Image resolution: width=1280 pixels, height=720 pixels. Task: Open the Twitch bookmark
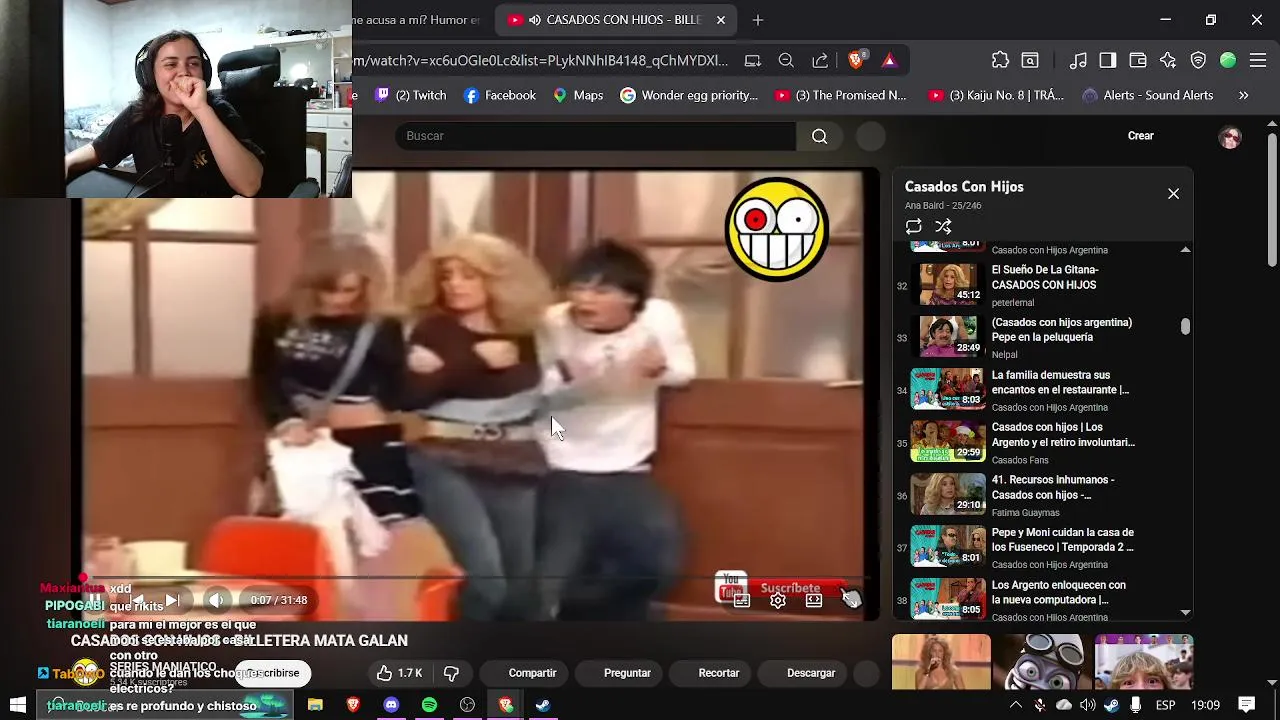coord(410,95)
